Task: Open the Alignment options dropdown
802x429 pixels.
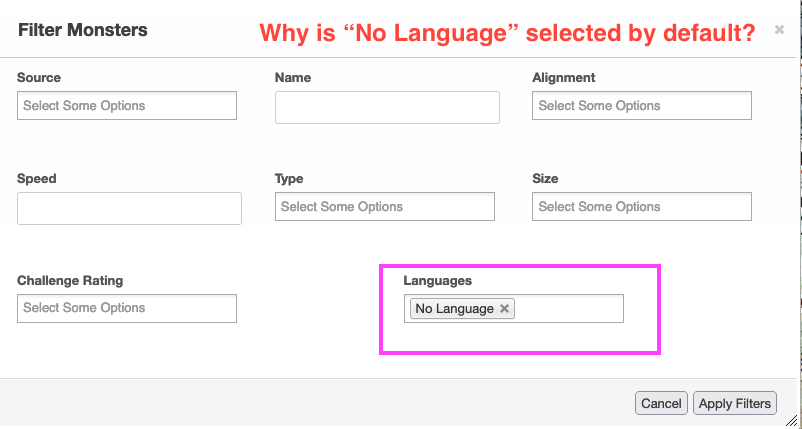Action: [x=642, y=105]
